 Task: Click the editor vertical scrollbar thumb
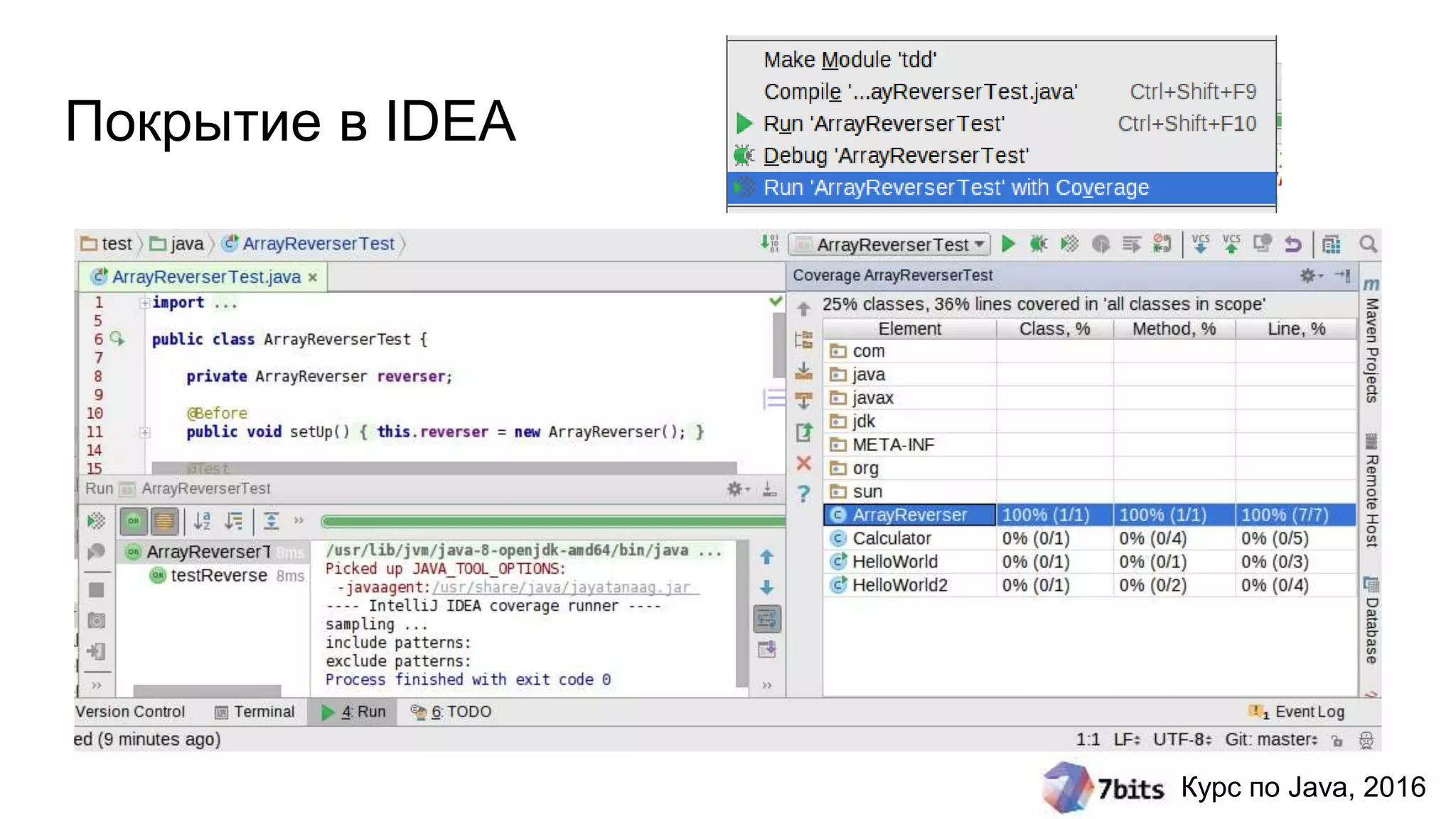[778, 344]
